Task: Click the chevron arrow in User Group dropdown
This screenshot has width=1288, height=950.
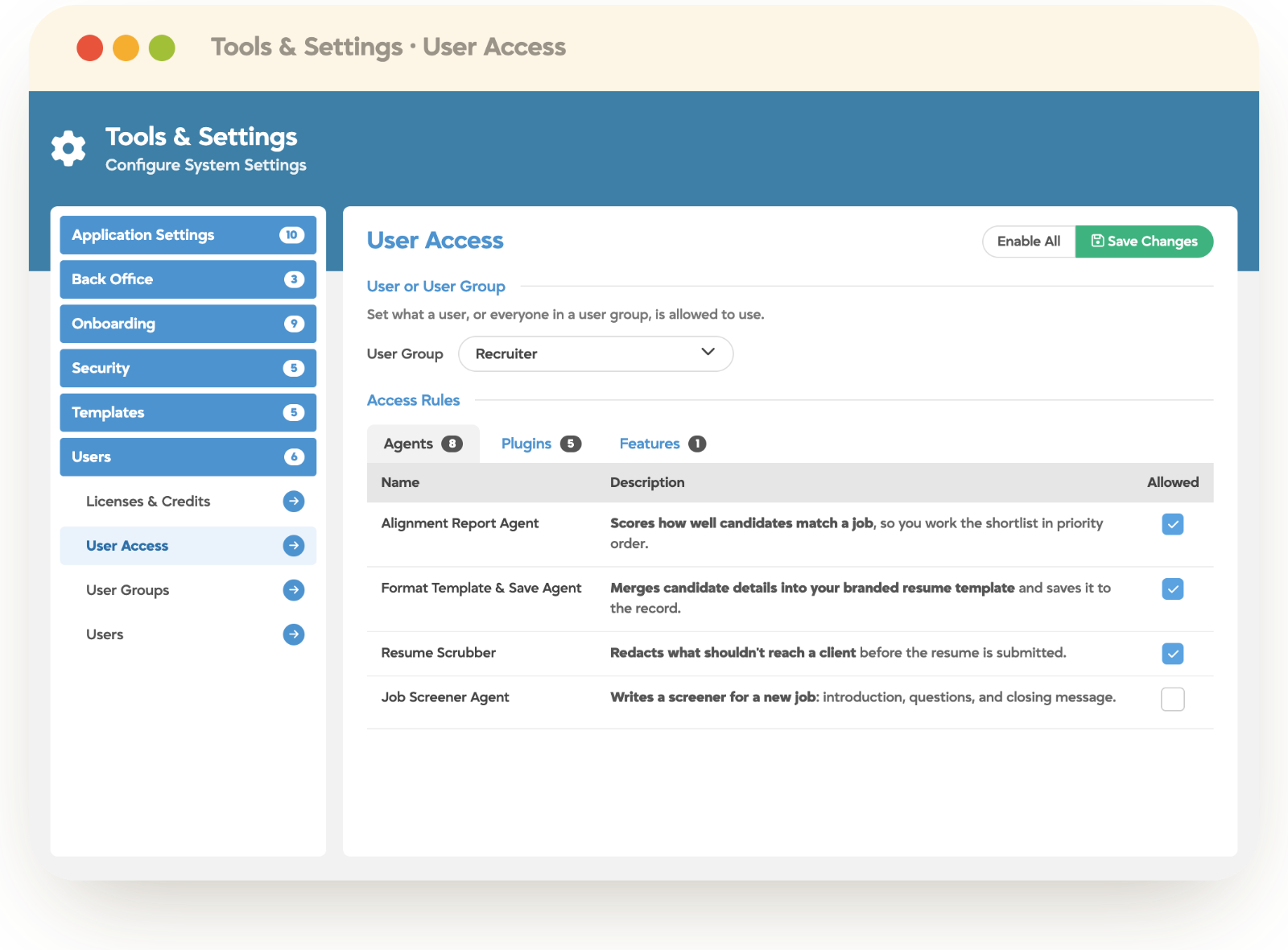Action: [708, 352]
